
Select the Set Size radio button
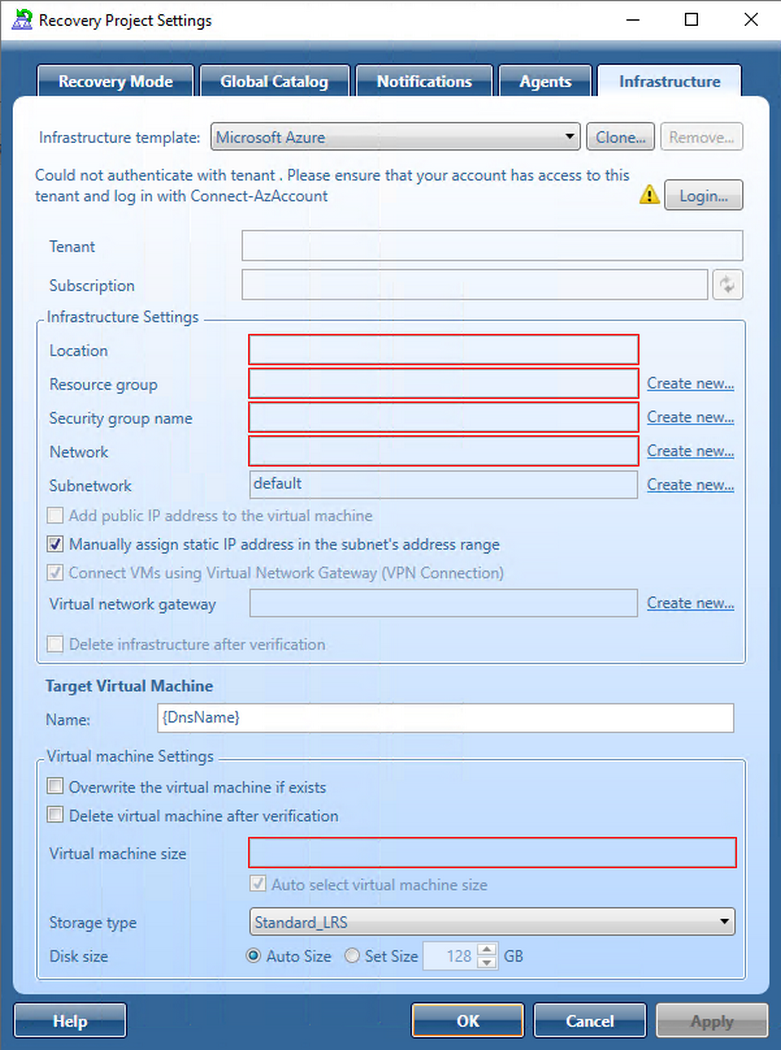pyautogui.click(x=352, y=956)
